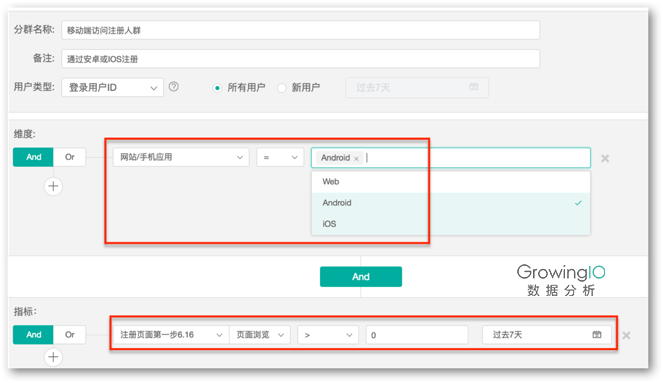Add a dimension condition with the plus icon
Viewport: 663px width, 383px height.
click(x=53, y=186)
